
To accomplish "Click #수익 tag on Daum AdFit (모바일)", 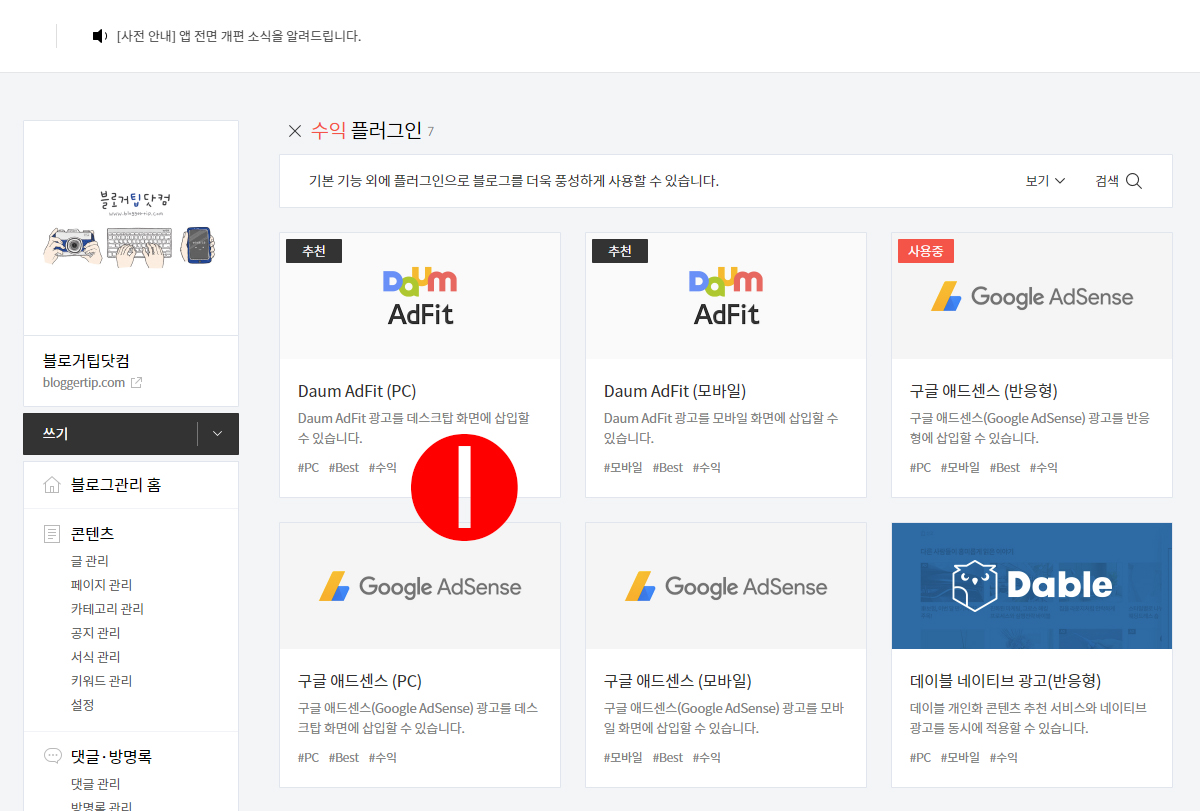I will point(707,467).
